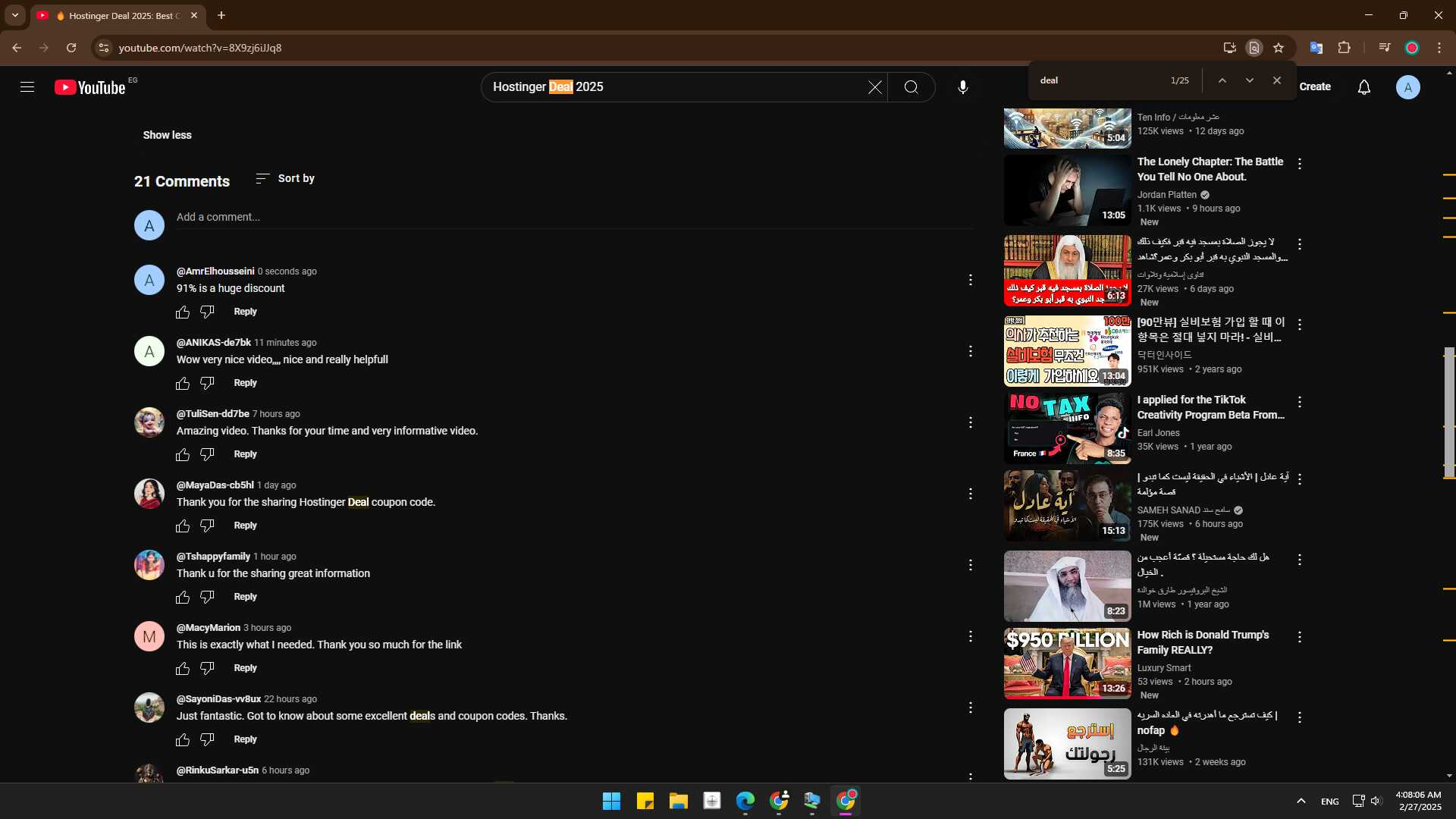Open @Tshappyfamily channel link
The image size is (1456, 819).
213,557
